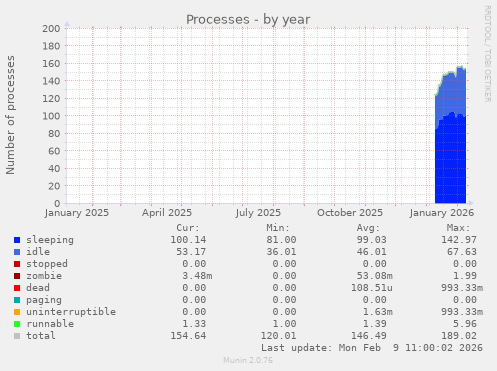This screenshot has height=371, width=497.
Task: Click the 'Min:' column header
Action: pos(278,228)
